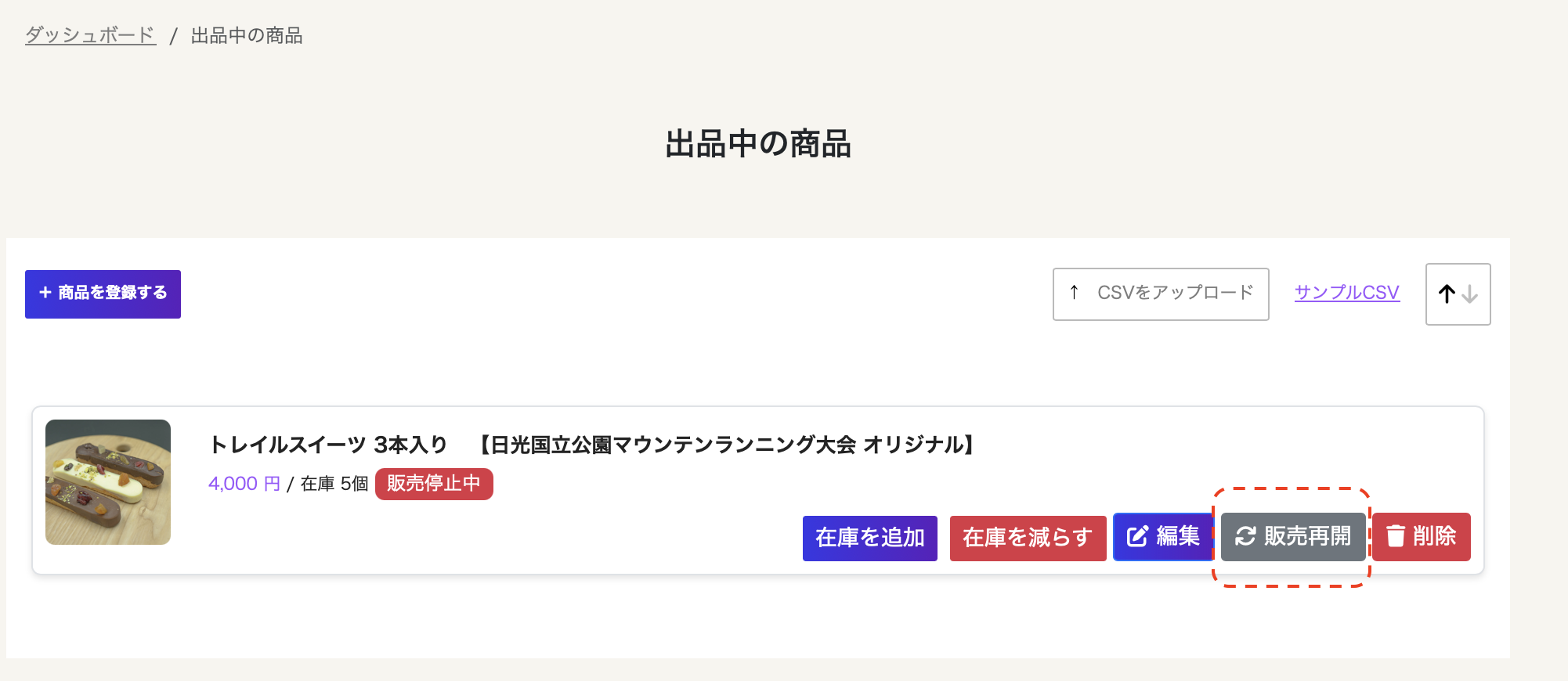Screen dimensions: 1568x681
Task: Click the trash can icon on 削除
Action: coord(1396,536)
